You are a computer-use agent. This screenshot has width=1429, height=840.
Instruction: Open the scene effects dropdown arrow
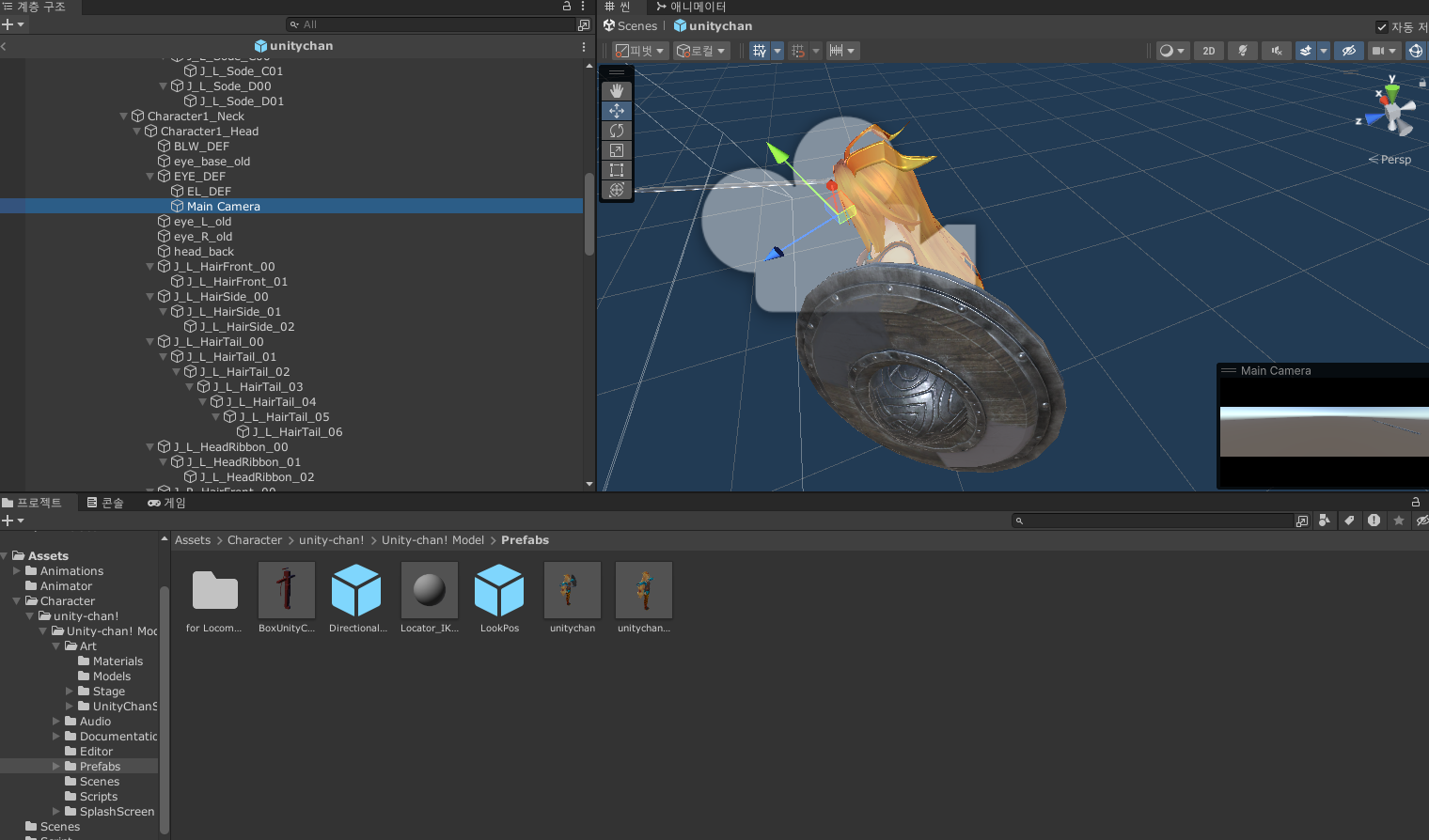(1324, 51)
